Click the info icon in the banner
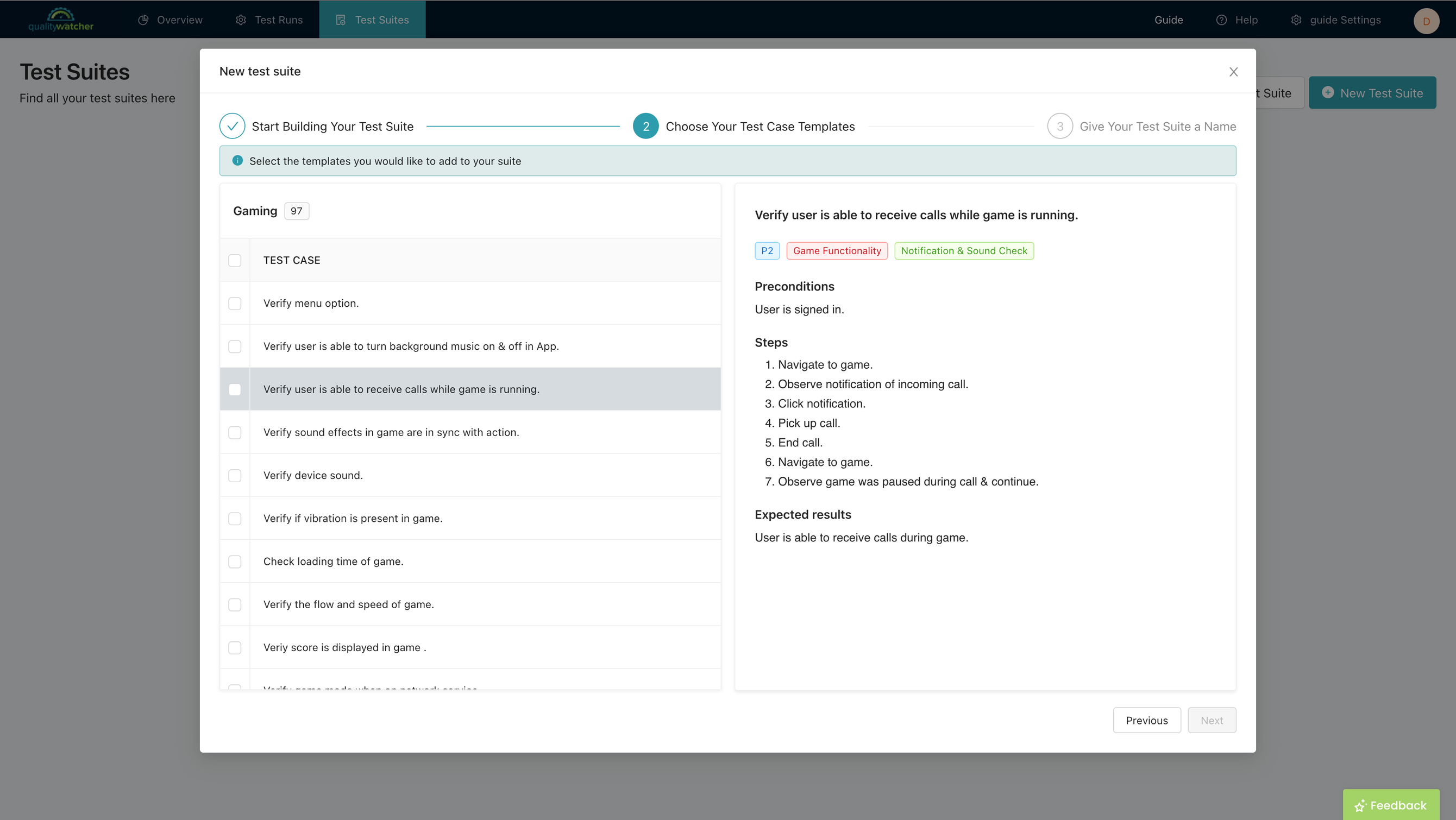This screenshot has width=1456, height=820. point(237,161)
